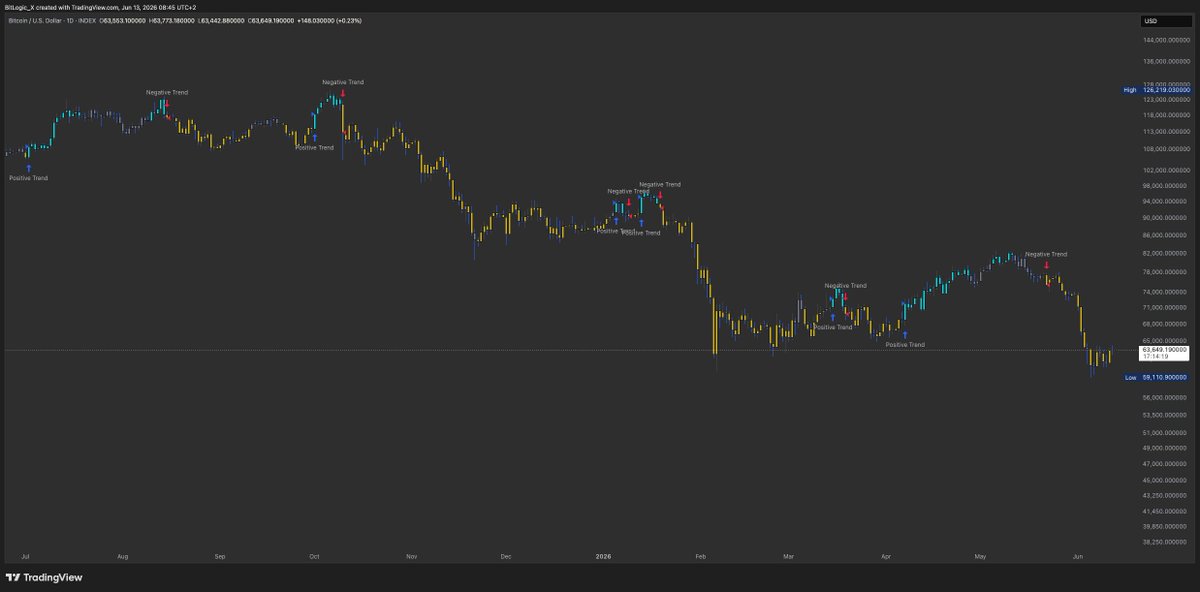Click the red arrow under October Negative Trend
This screenshot has width=1200, height=592.
click(342, 92)
